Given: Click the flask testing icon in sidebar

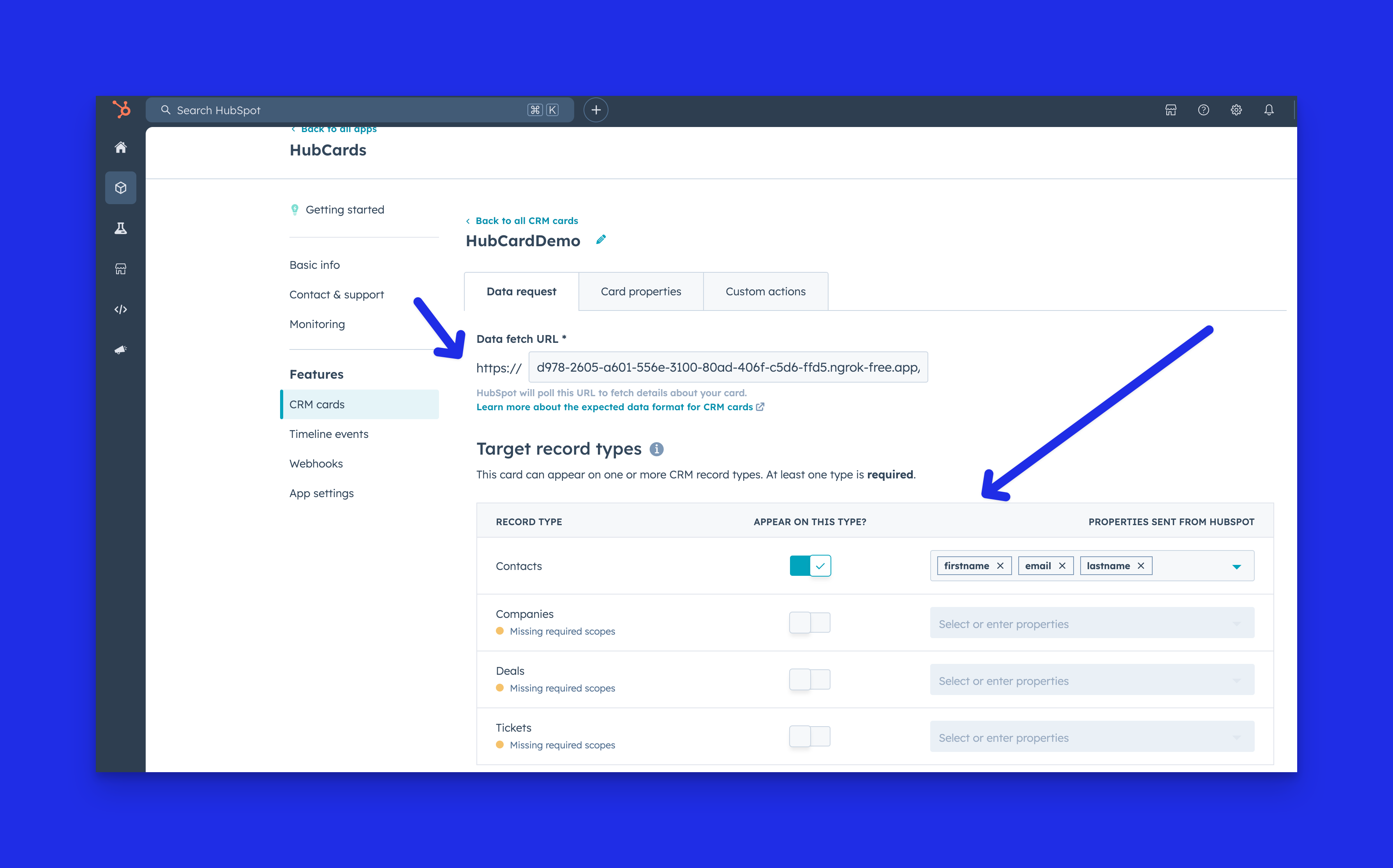Looking at the screenshot, I should pyautogui.click(x=120, y=228).
